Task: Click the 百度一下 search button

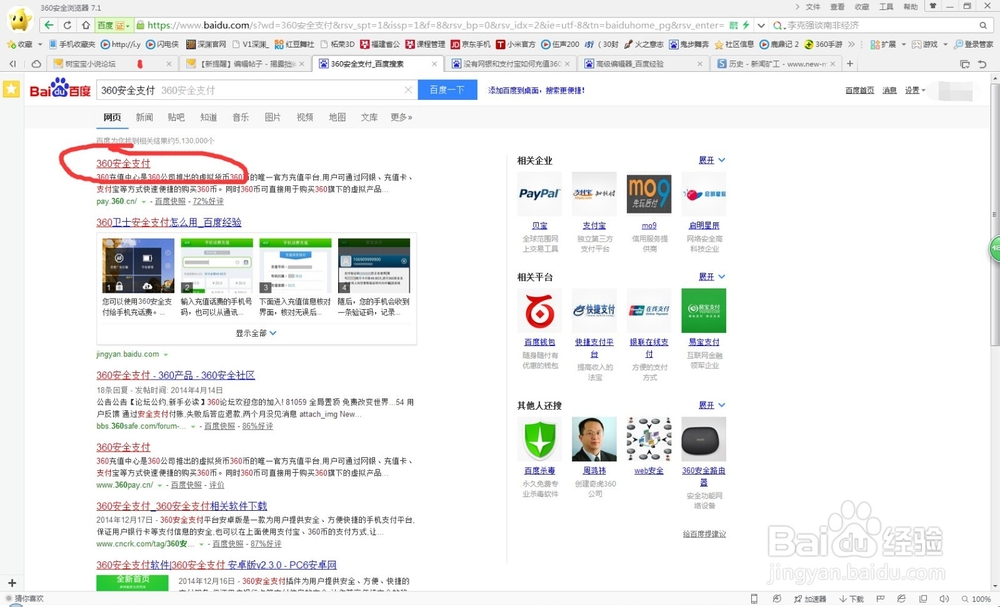Action: [x=447, y=90]
